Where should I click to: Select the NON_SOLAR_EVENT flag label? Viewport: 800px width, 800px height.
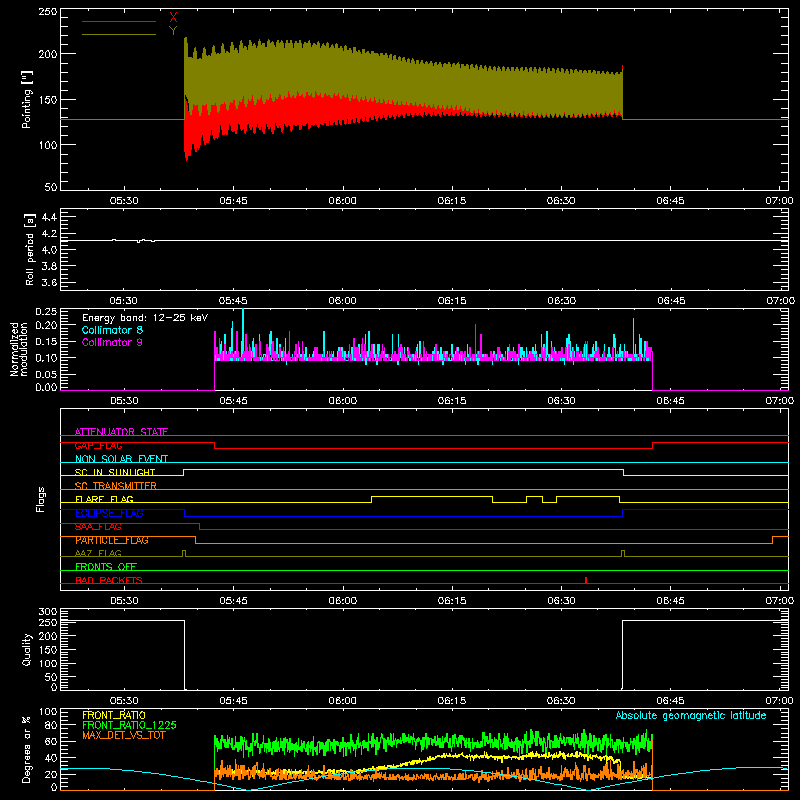click(x=121, y=459)
